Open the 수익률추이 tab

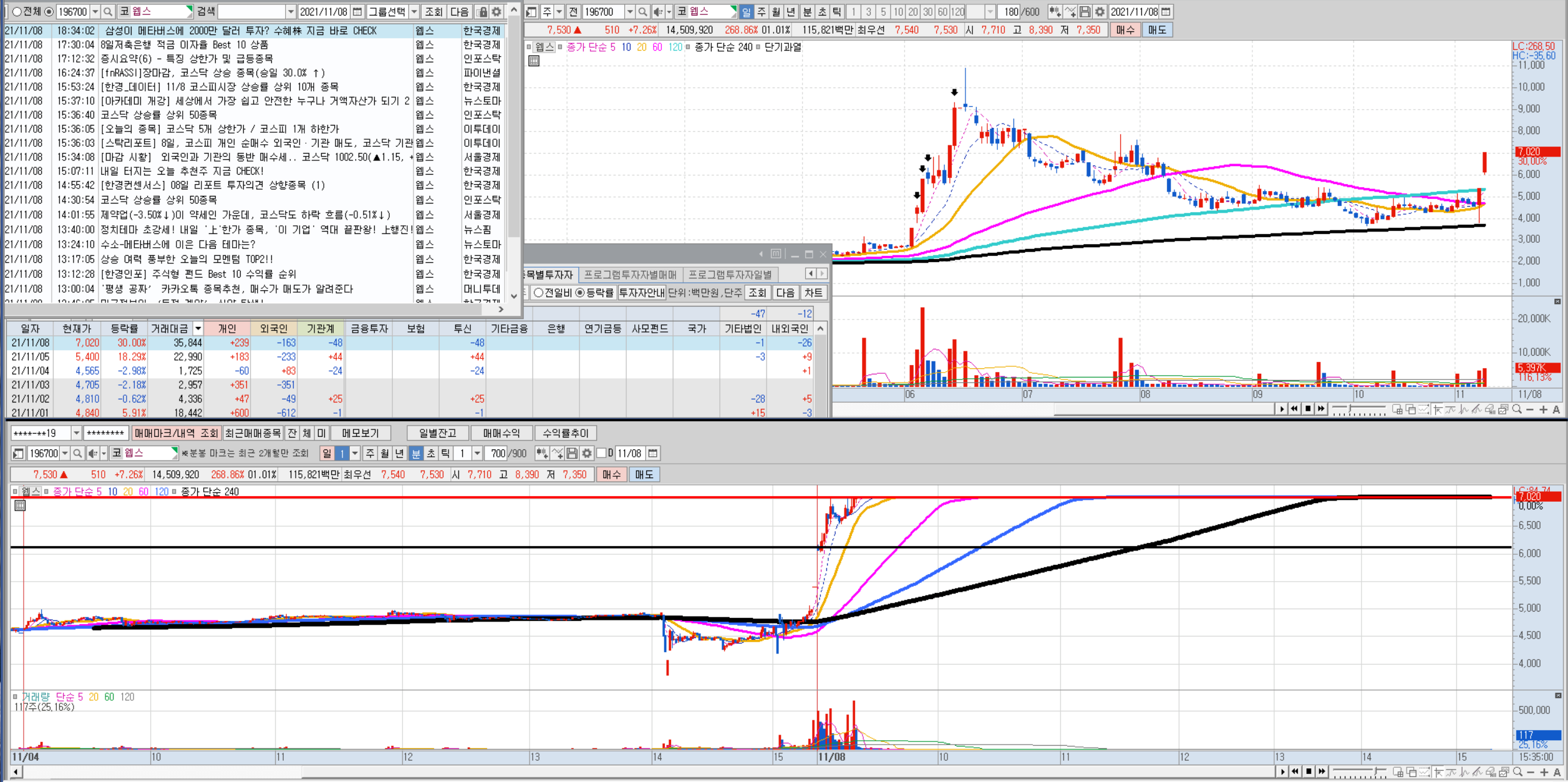[565, 433]
